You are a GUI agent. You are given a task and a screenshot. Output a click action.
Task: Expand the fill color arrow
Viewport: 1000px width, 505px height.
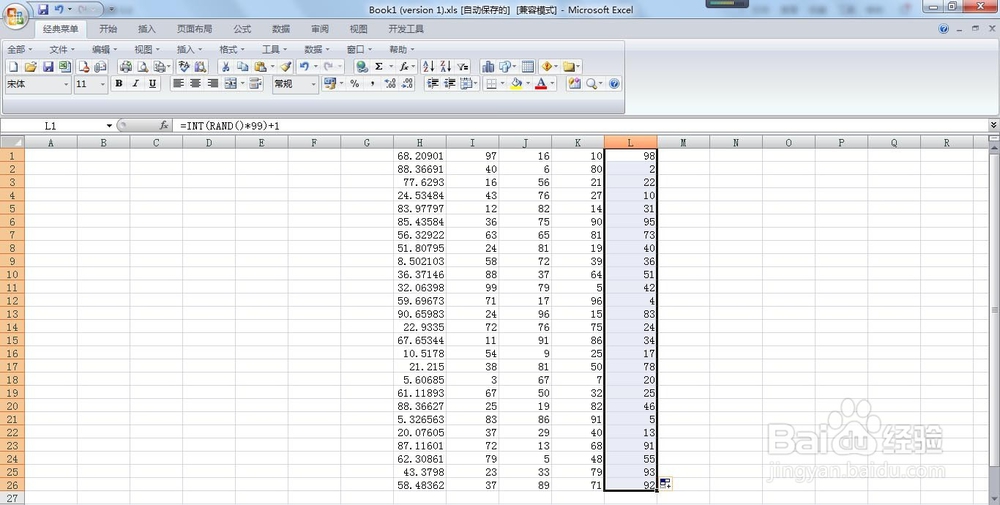528,84
